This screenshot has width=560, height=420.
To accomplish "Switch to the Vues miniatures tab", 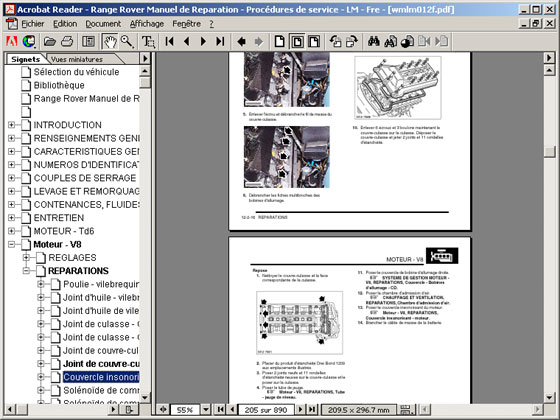I will [77, 59].
